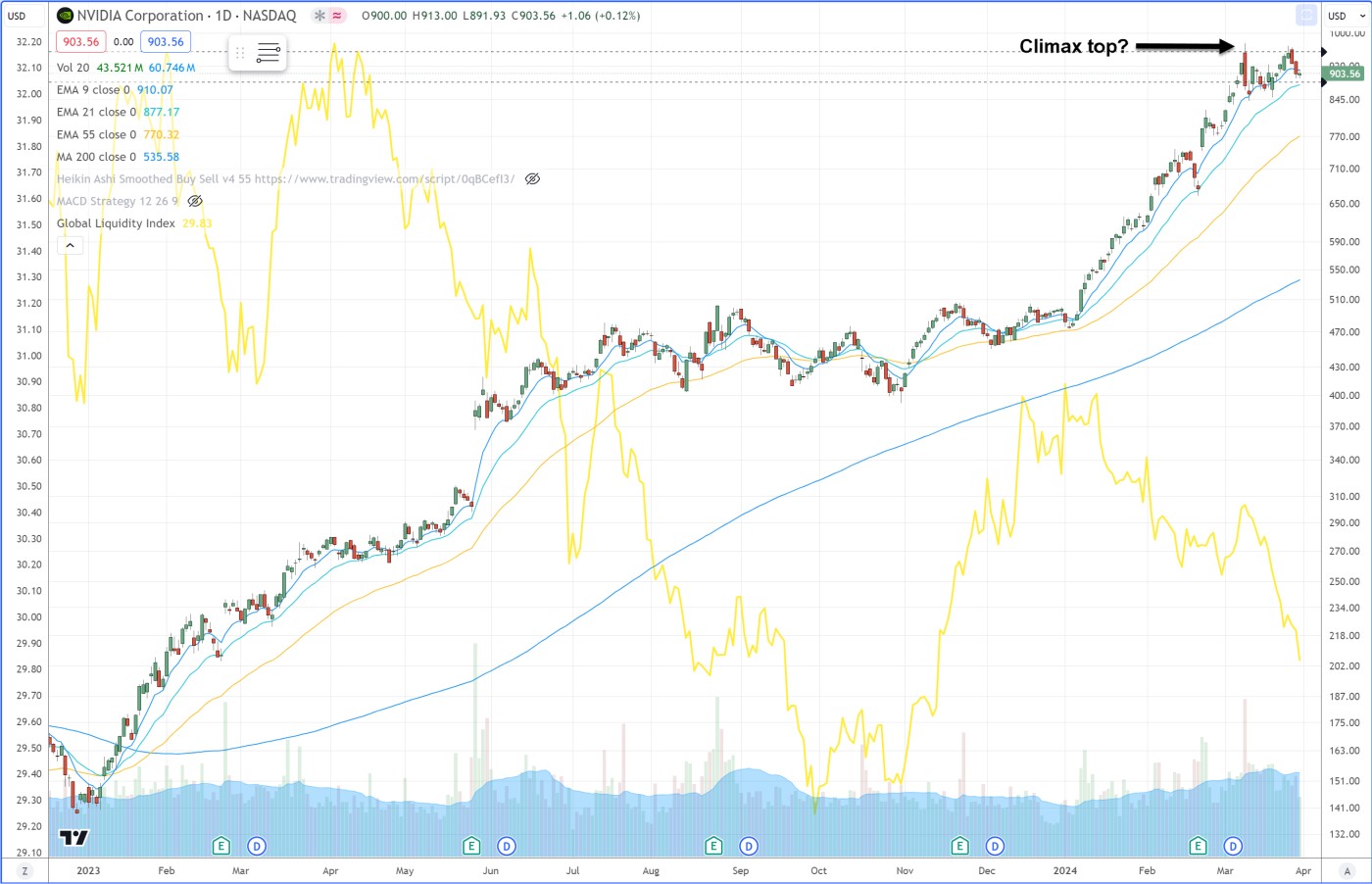This screenshot has width=1372, height=884.
Task: Click the 845.00 value on right price scale
Action: [x=1344, y=100]
